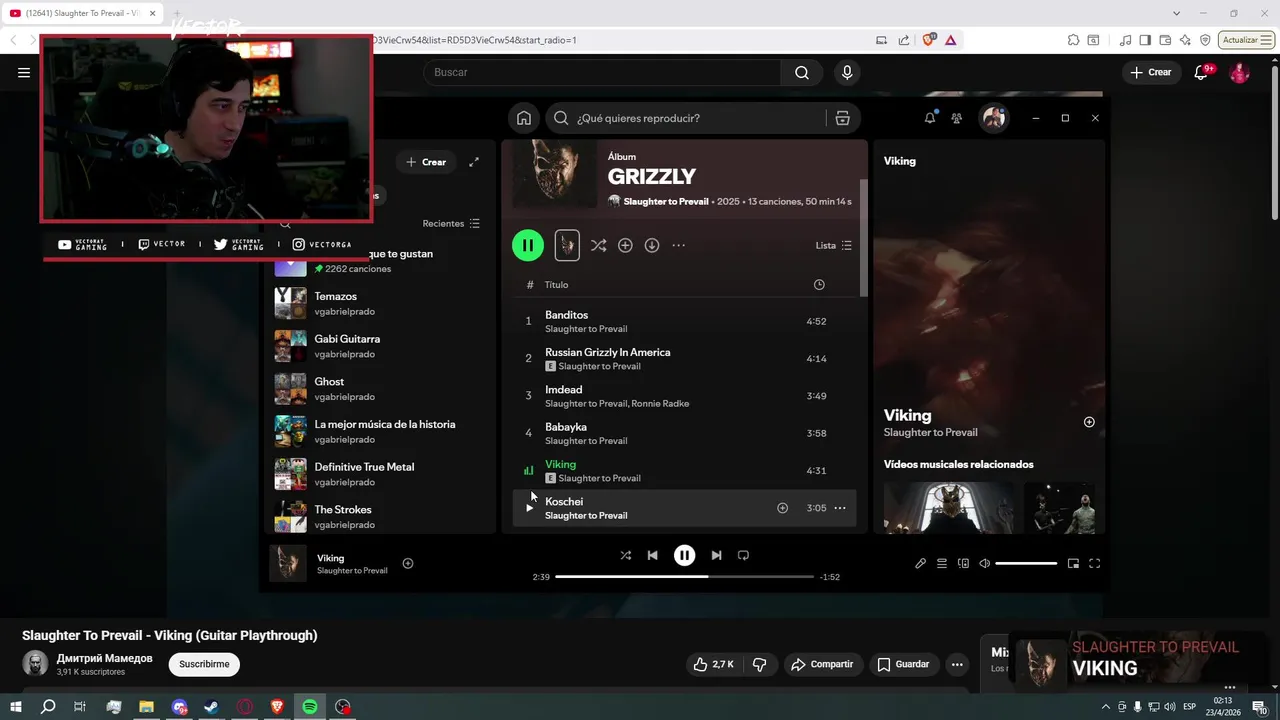Download the GRIZZLY album arrow icon
This screenshot has height=720, width=1280.
pos(652,245)
